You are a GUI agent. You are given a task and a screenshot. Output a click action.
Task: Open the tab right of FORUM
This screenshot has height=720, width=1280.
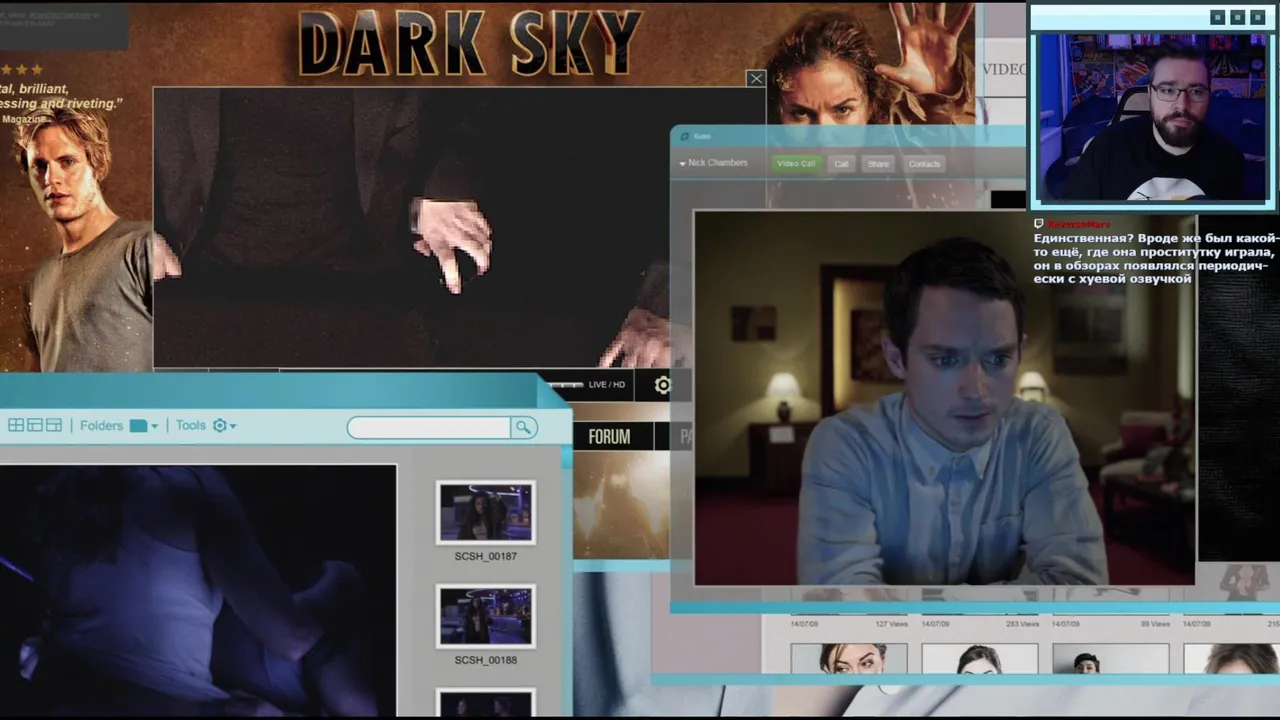click(675, 437)
